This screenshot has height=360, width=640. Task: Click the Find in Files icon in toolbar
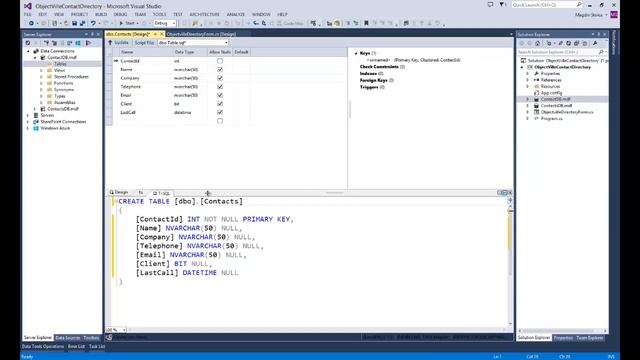(195, 23)
